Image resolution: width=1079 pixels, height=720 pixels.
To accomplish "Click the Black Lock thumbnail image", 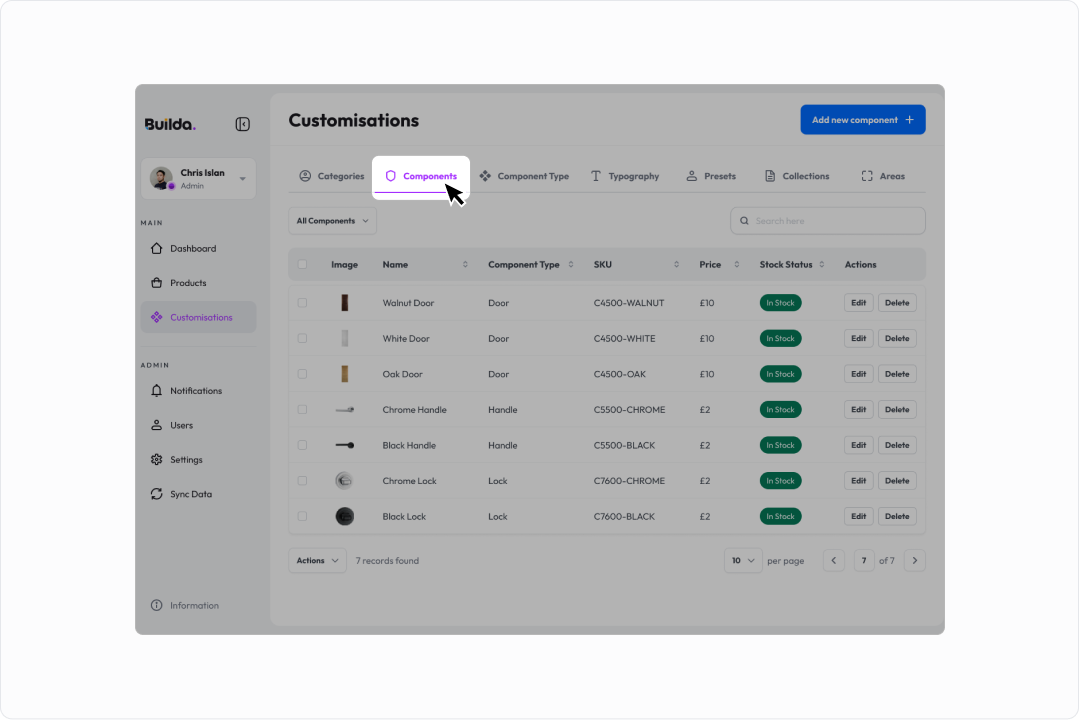I will click(x=345, y=516).
